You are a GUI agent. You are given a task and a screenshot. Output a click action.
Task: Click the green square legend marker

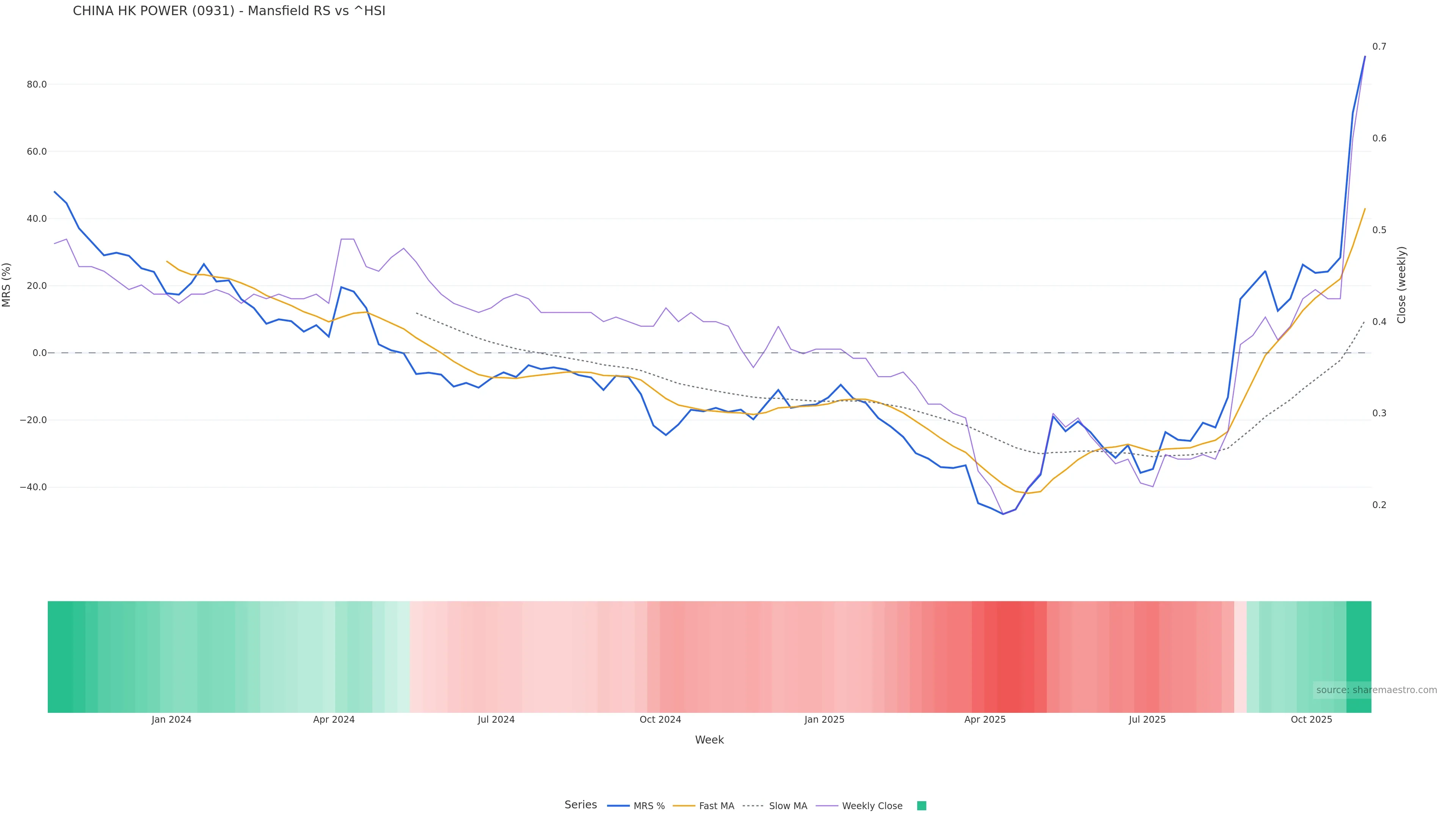pos(921,806)
